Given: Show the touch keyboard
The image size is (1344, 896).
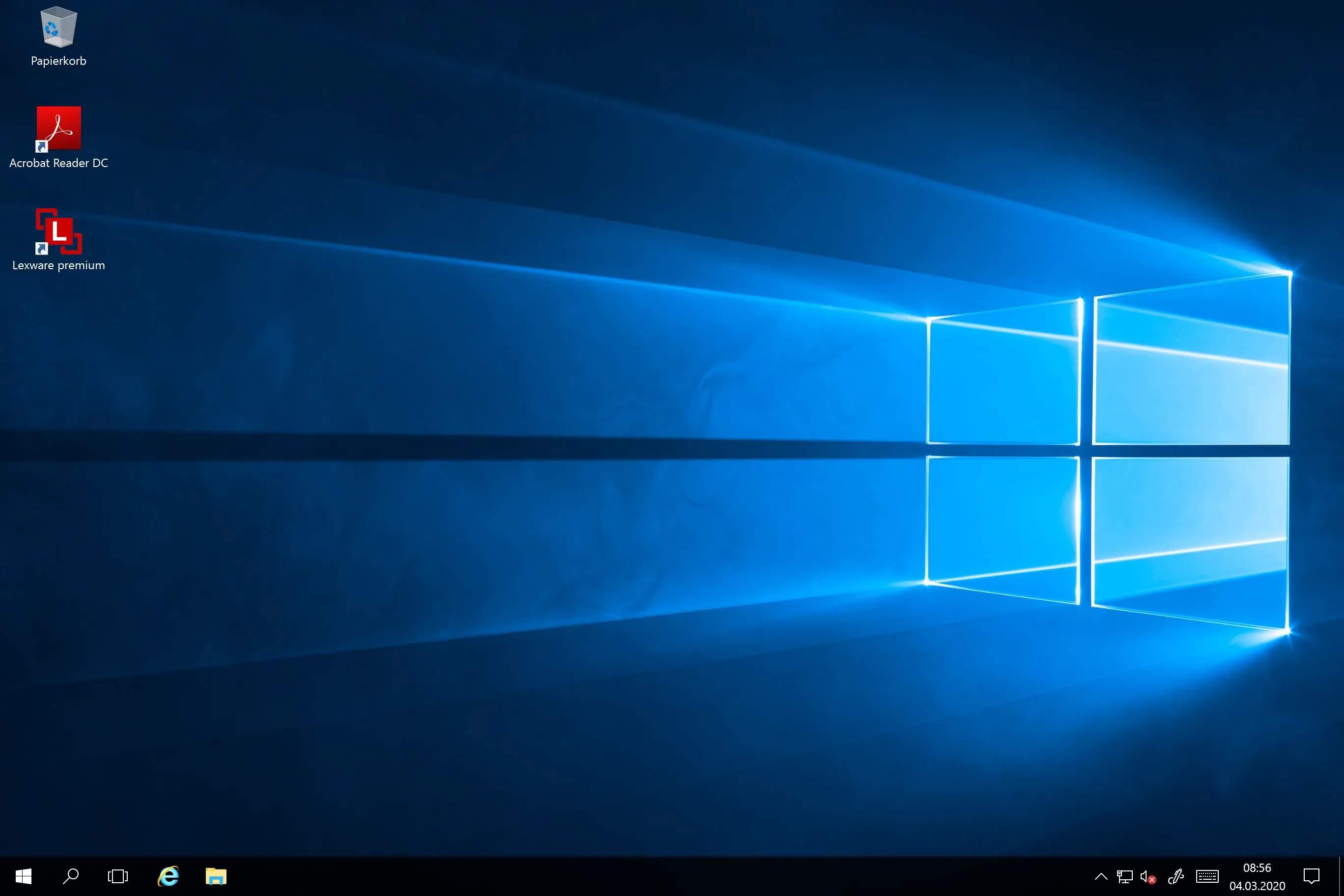Looking at the screenshot, I should [1207, 876].
